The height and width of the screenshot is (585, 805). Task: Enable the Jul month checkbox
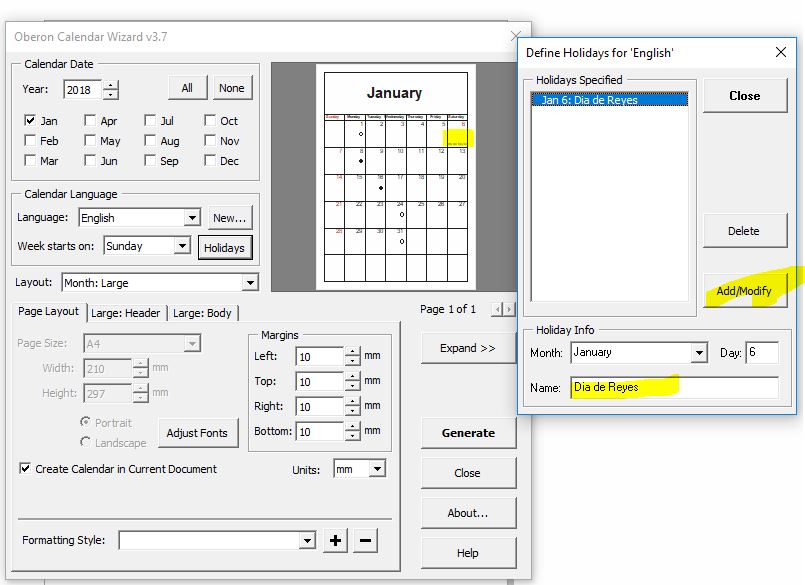(150, 120)
